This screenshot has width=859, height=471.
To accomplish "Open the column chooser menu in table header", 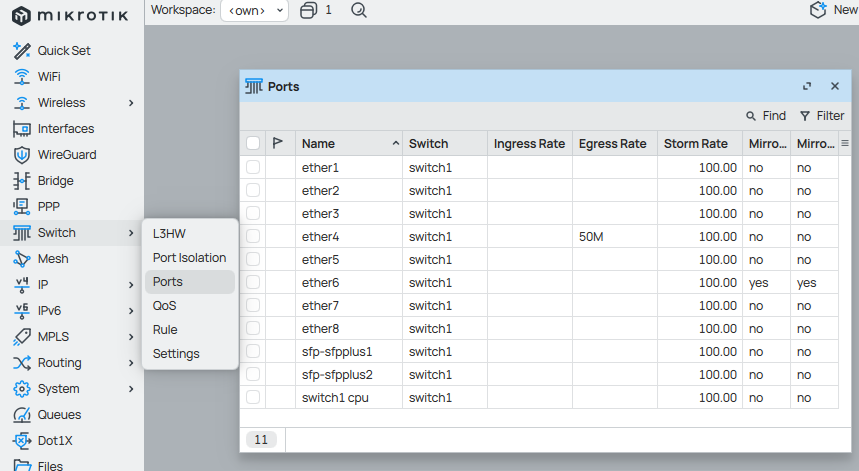I will pyautogui.click(x=845, y=144).
